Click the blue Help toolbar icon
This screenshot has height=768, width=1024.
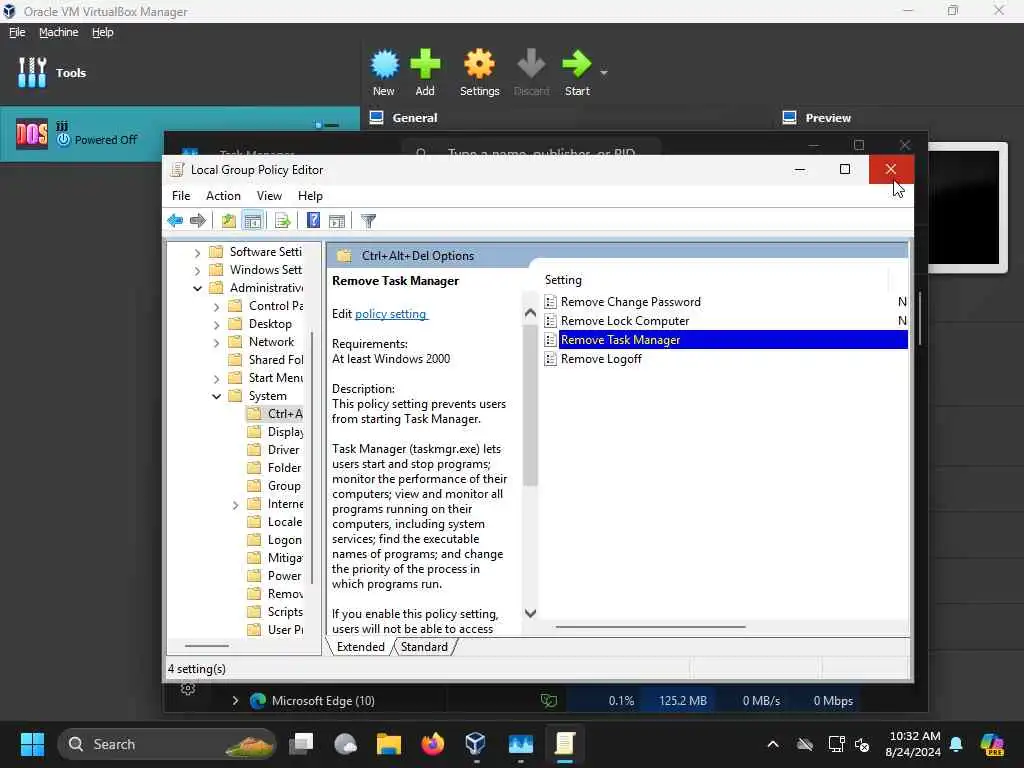point(313,221)
